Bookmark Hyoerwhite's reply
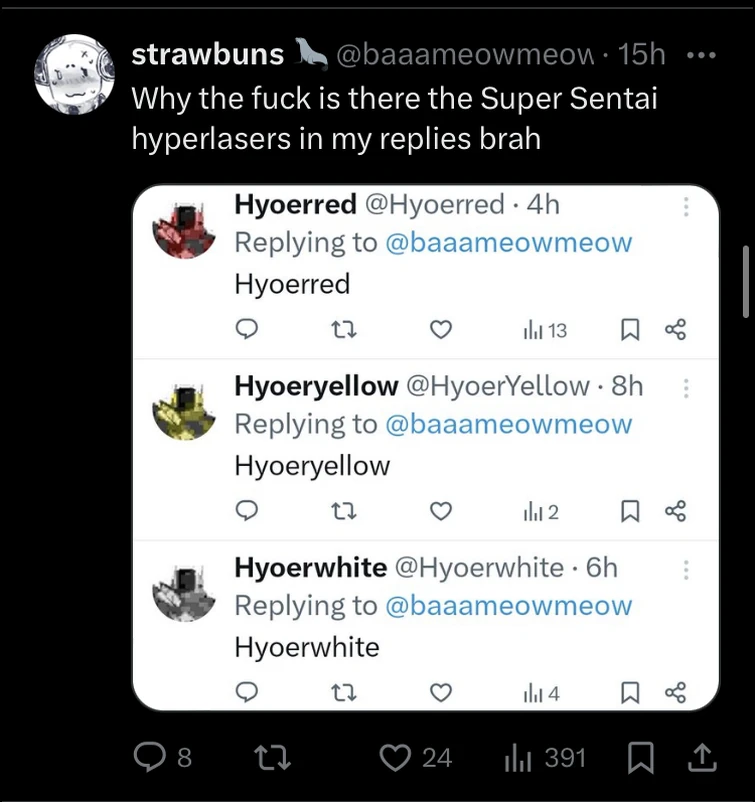The height and width of the screenshot is (802, 755). point(630,691)
